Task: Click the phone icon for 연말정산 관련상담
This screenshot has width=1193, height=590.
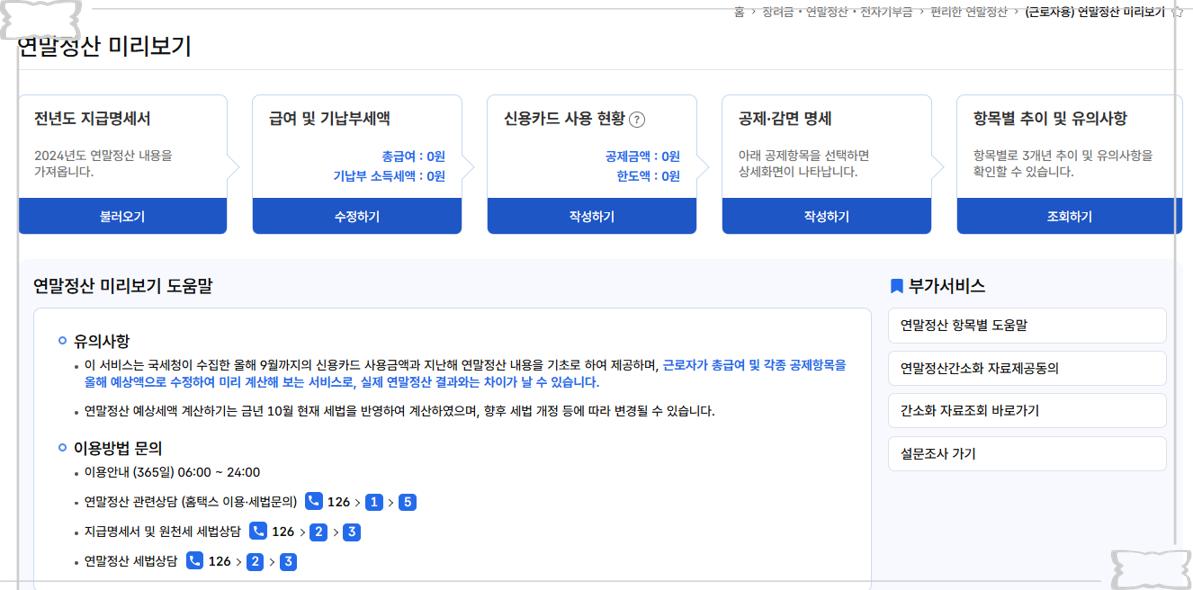Action: 315,502
